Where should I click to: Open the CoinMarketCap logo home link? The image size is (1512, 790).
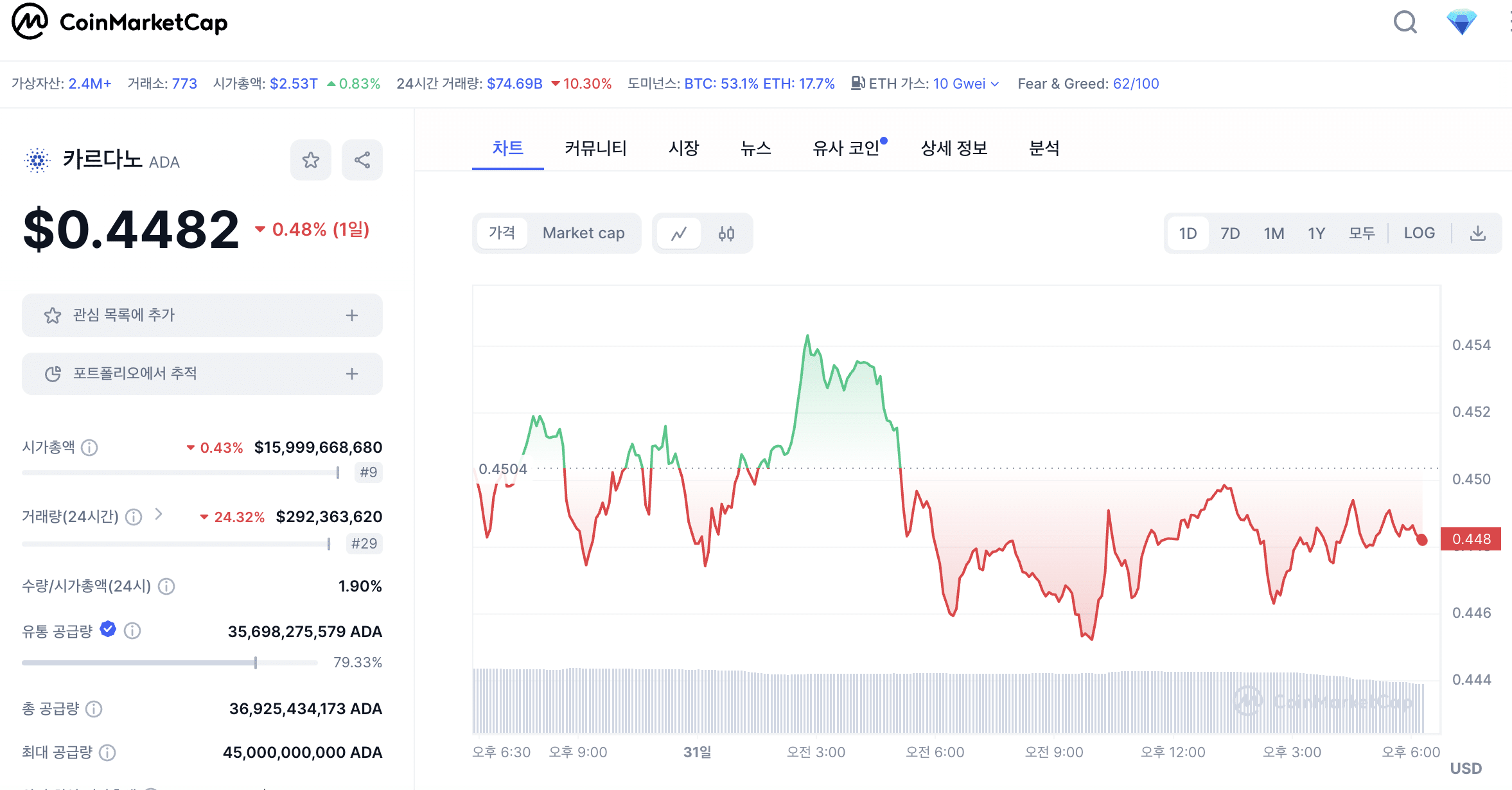coord(120,22)
